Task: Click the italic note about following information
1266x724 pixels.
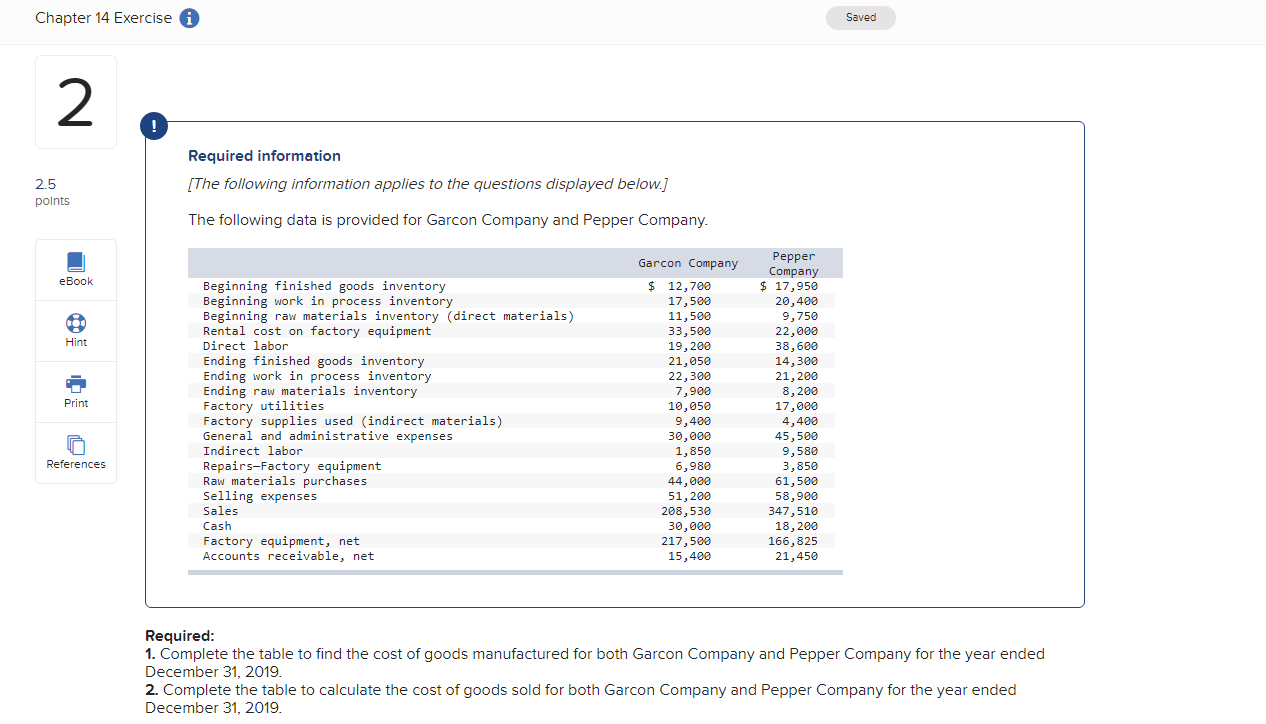Action: 428,184
